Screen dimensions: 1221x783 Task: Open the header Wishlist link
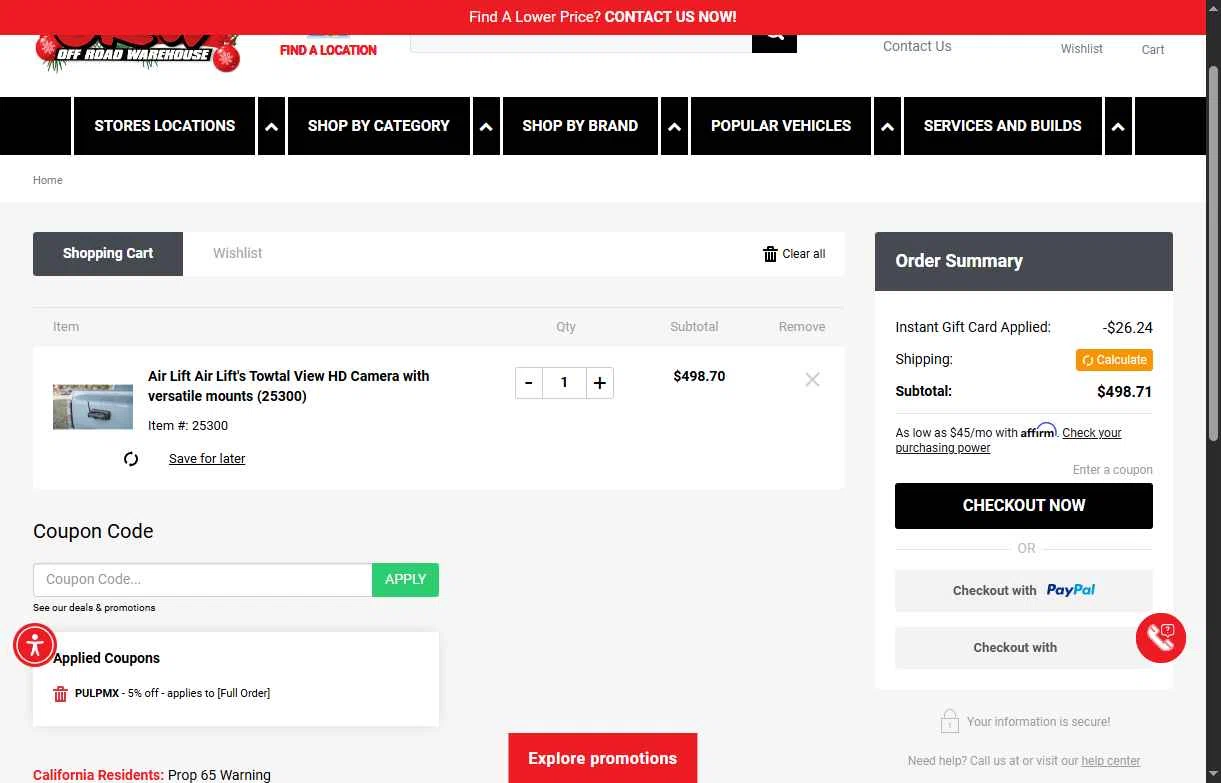click(1082, 48)
